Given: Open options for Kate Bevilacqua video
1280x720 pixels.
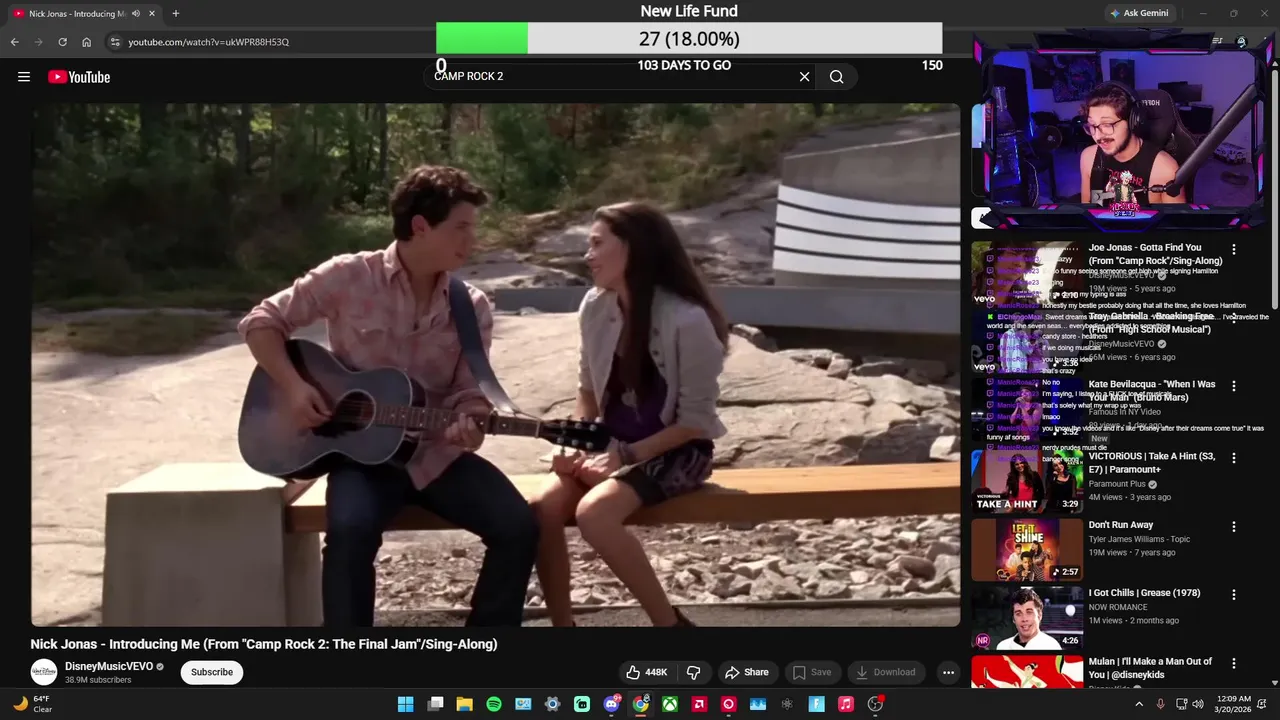Looking at the screenshot, I should click(x=1233, y=386).
